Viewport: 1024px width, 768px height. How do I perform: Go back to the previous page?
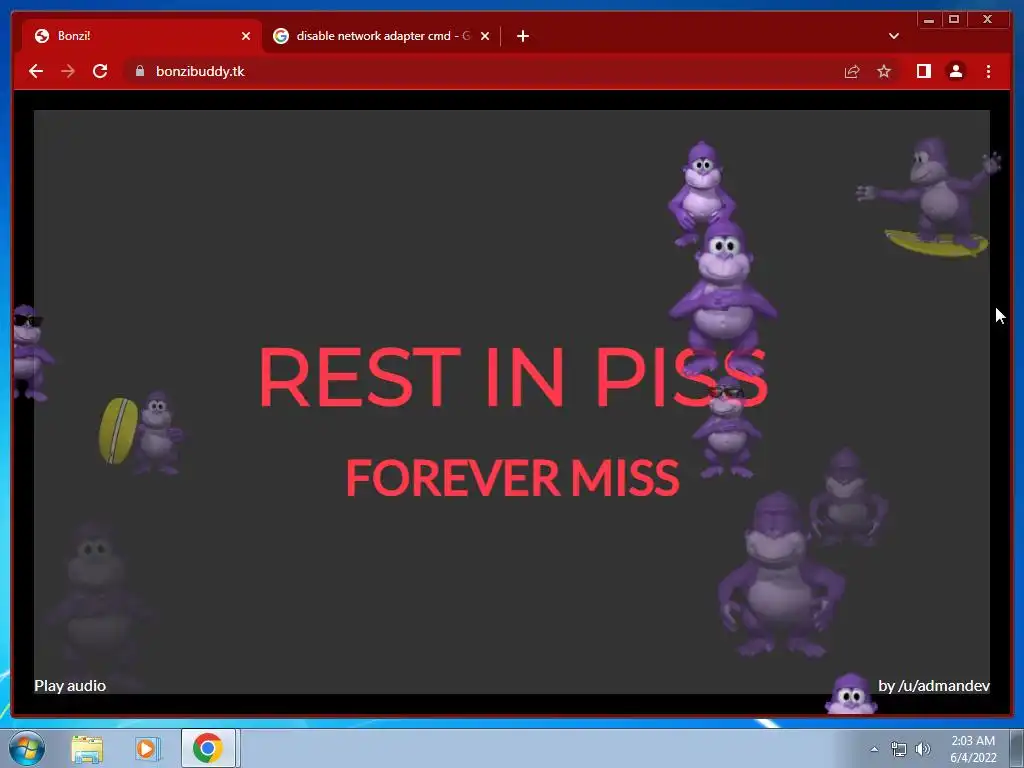(x=36, y=71)
